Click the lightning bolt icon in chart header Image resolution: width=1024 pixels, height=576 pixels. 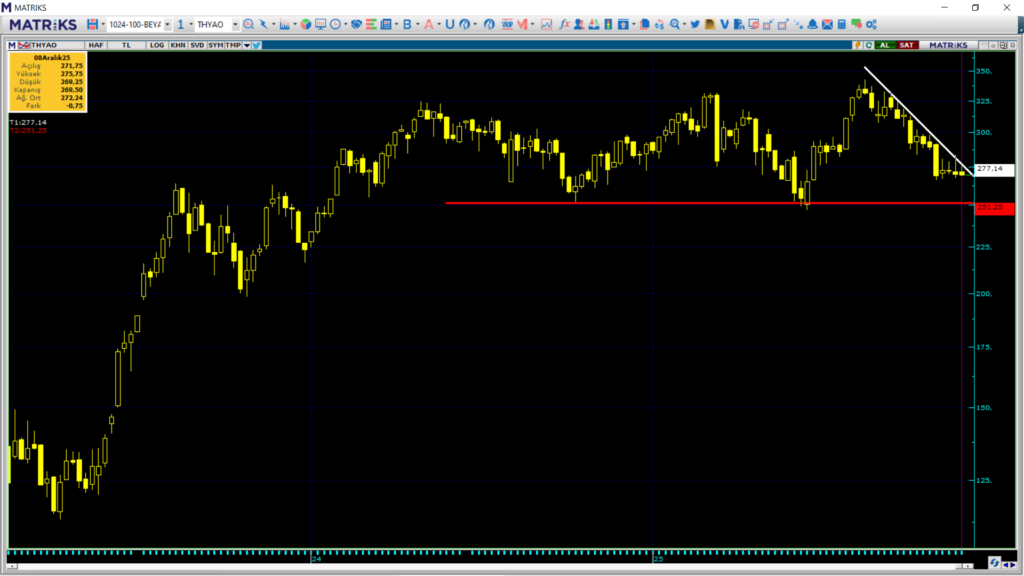coord(857,45)
